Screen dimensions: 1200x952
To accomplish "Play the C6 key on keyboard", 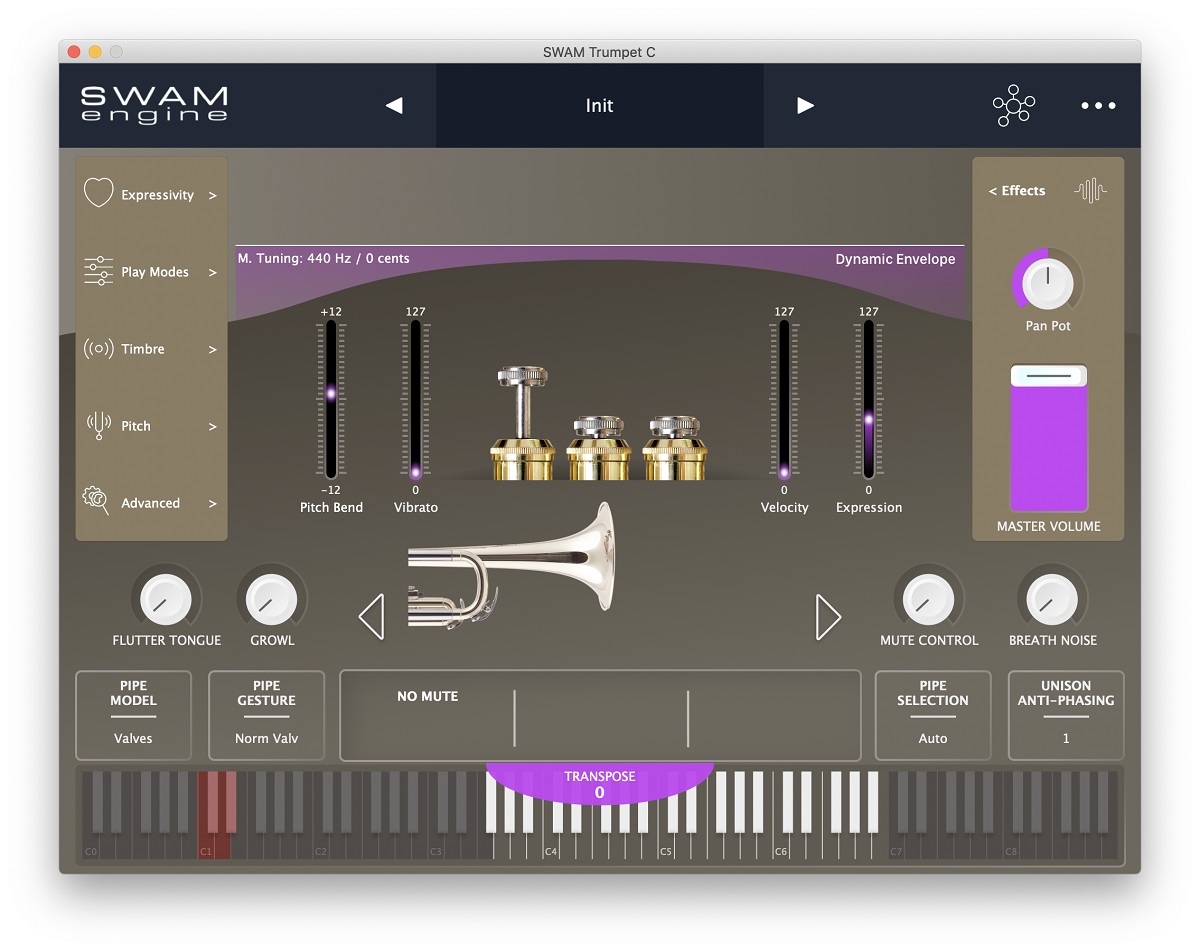I will (781, 846).
